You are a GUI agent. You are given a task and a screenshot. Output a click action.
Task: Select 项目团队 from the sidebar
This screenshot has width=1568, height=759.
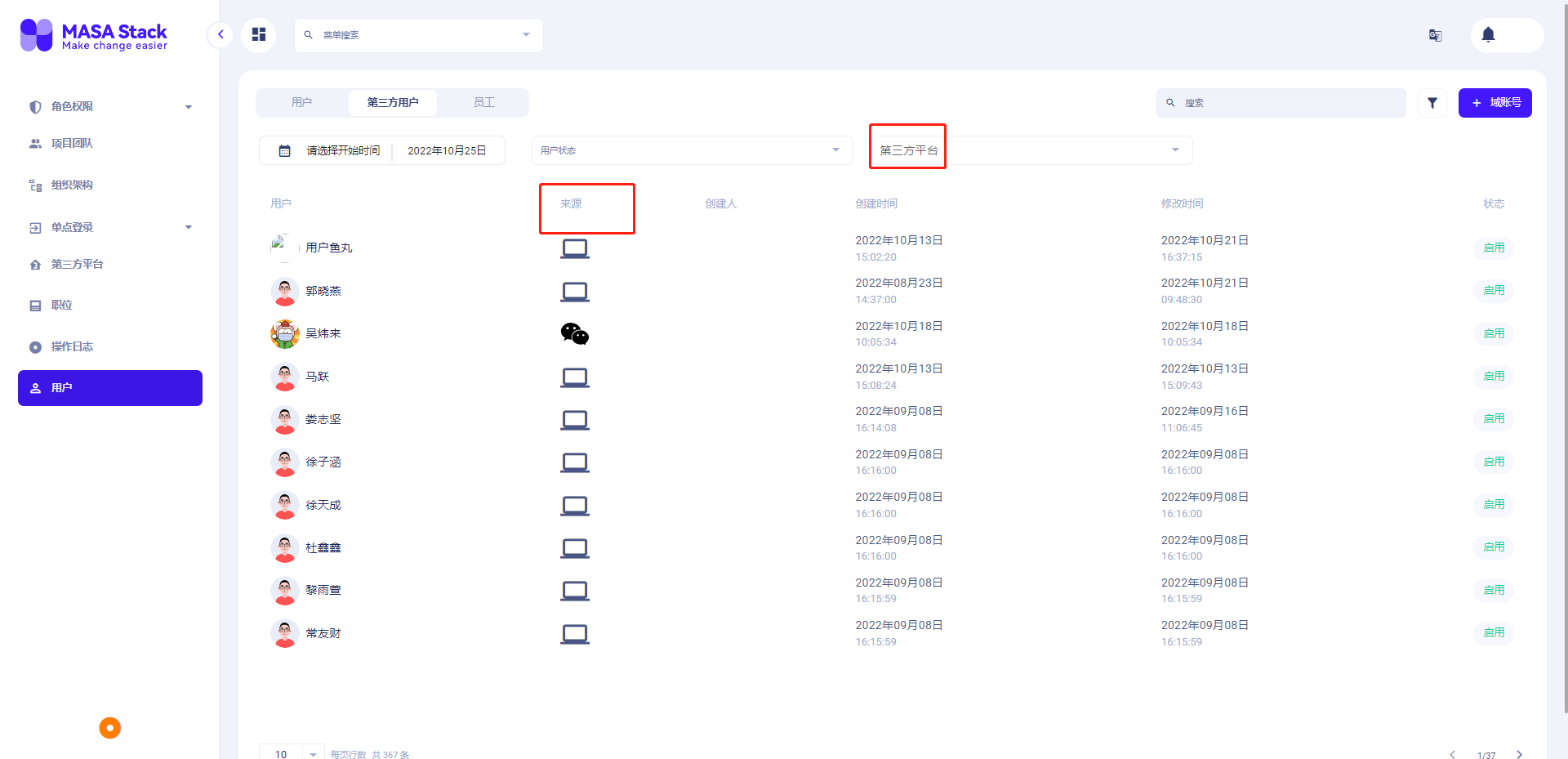tap(71, 143)
